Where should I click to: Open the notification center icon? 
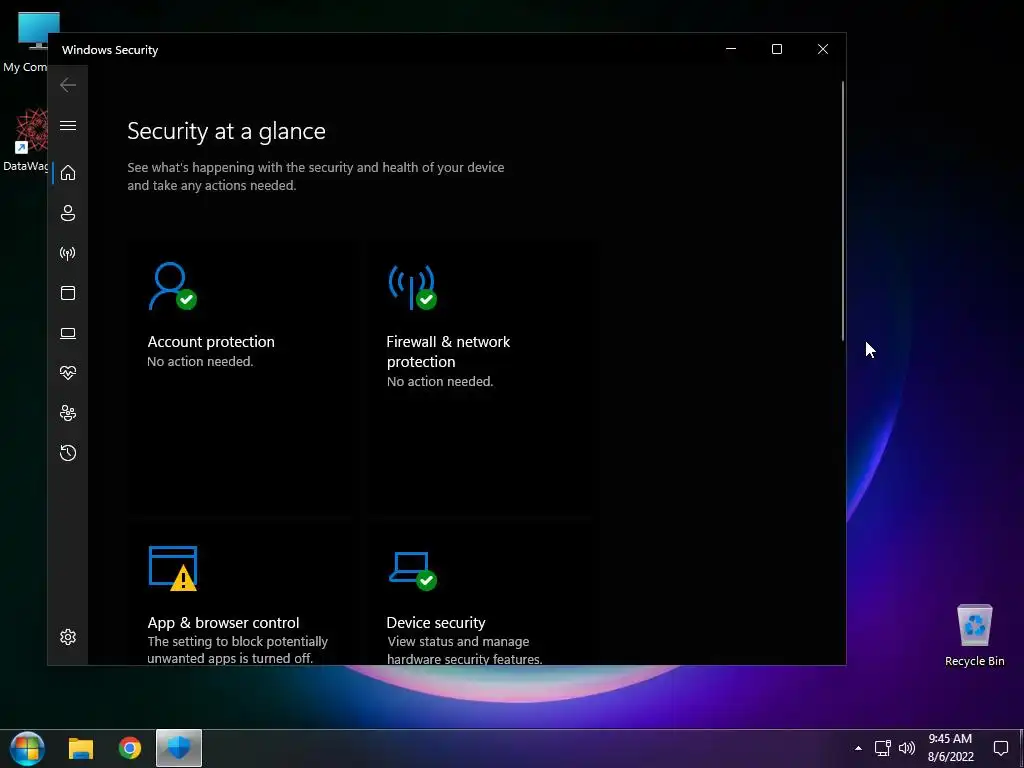1000,748
